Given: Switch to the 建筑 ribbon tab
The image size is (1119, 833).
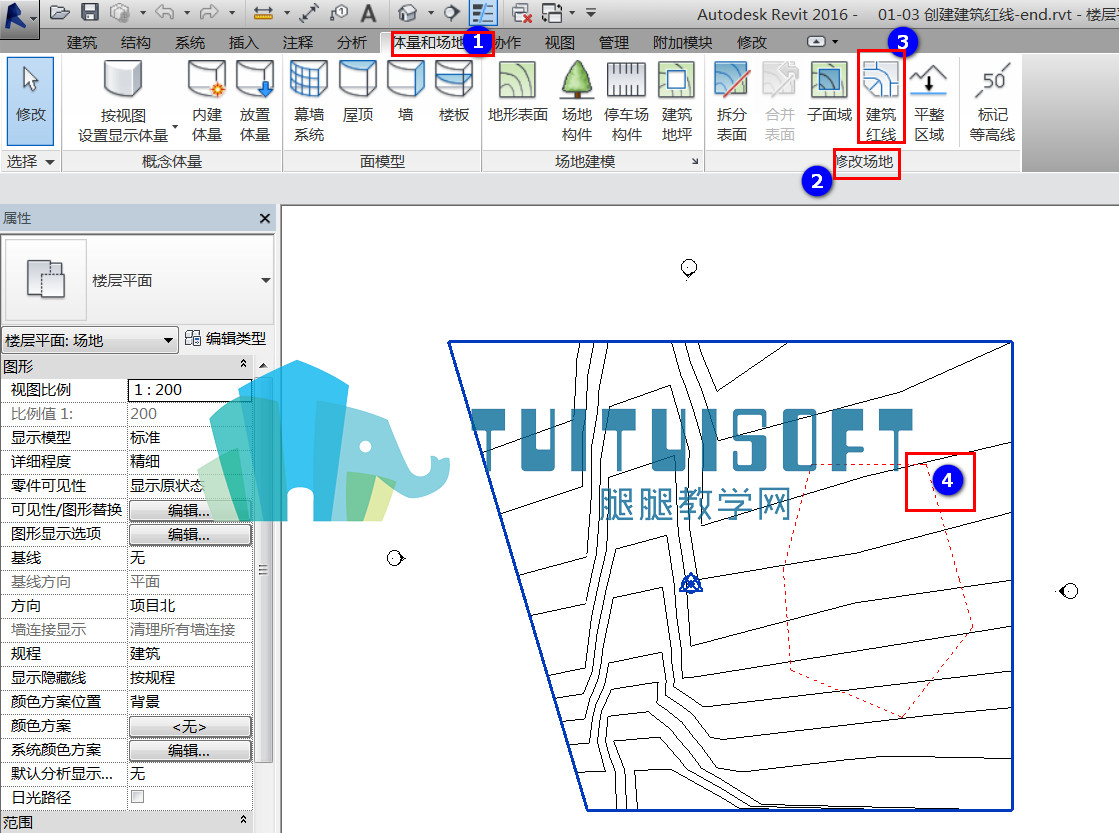Looking at the screenshot, I should tap(82, 43).
